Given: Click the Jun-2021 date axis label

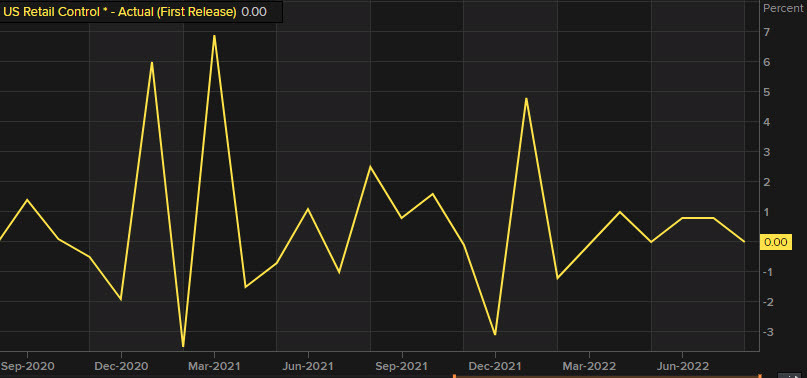Looking at the screenshot, I should click(308, 367).
